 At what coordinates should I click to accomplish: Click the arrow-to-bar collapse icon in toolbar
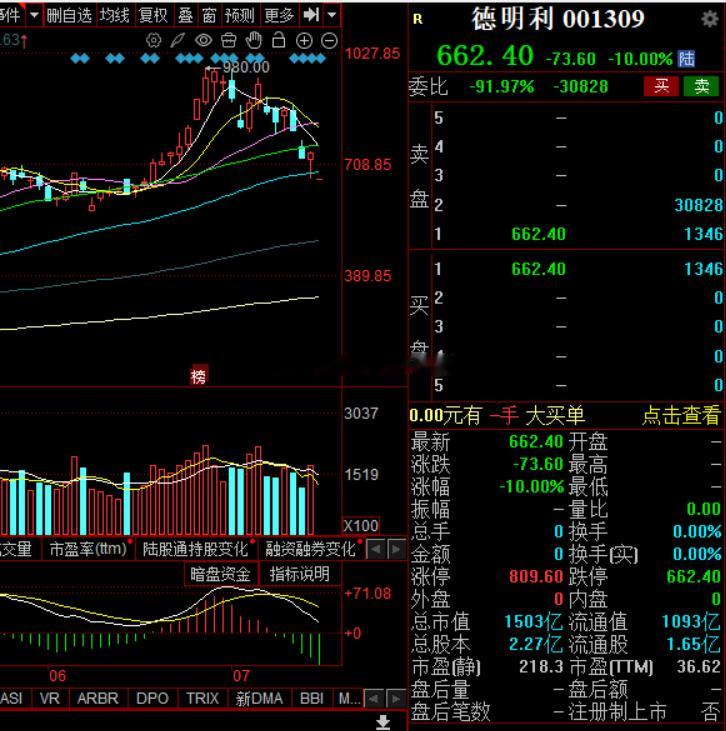pyautogui.click(x=311, y=15)
